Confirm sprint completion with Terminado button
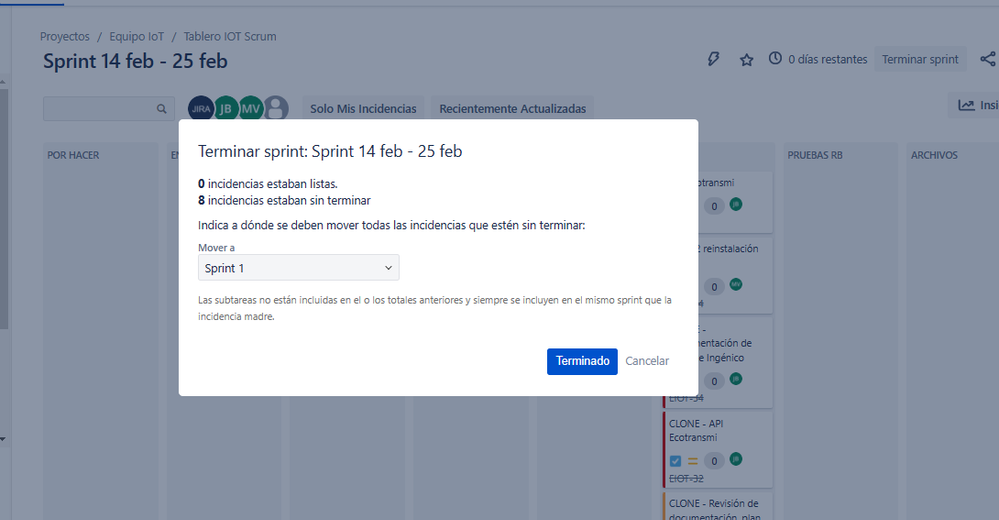999x520 pixels. point(582,361)
